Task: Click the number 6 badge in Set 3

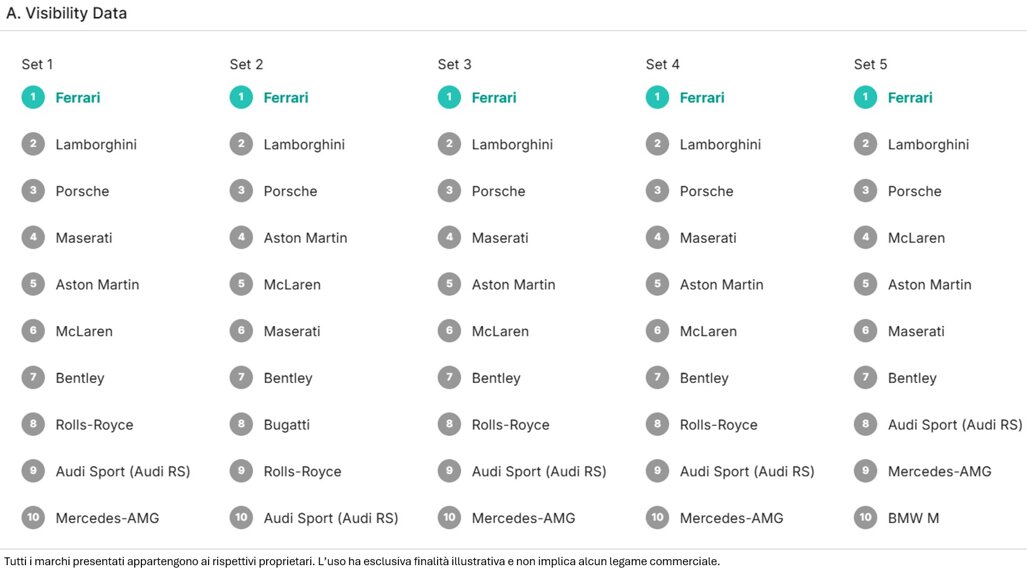Action: tap(449, 331)
